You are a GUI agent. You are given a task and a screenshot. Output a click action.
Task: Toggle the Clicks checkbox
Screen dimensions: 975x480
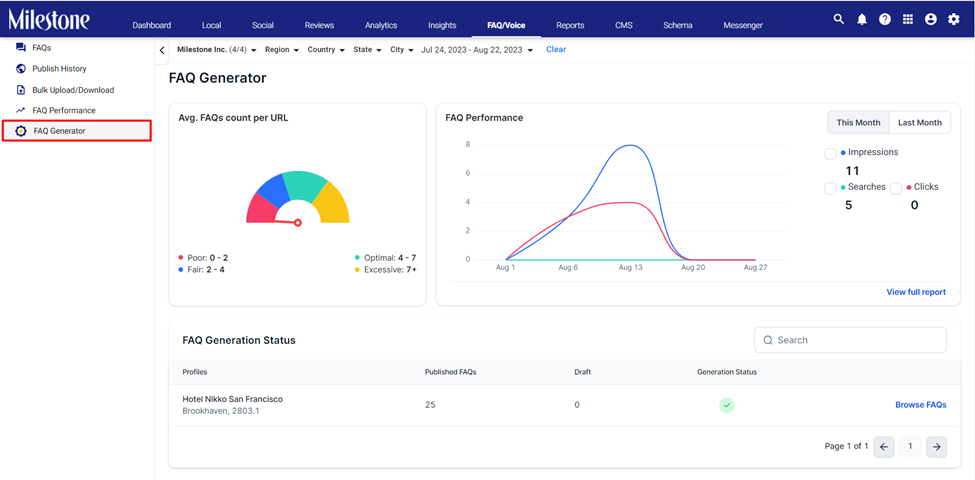(896, 188)
